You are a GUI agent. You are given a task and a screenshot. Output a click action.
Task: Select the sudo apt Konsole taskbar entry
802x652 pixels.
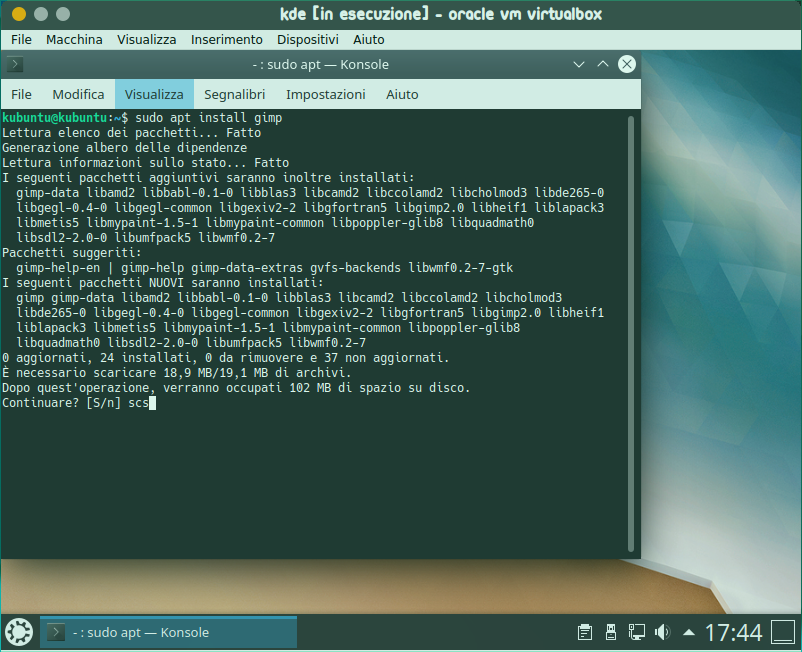[168, 633]
